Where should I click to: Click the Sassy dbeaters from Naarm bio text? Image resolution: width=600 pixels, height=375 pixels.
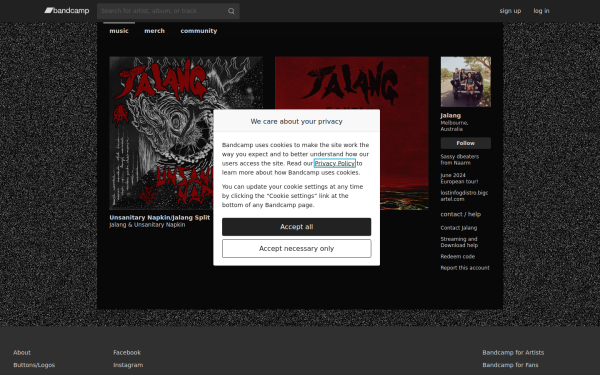pos(460,160)
